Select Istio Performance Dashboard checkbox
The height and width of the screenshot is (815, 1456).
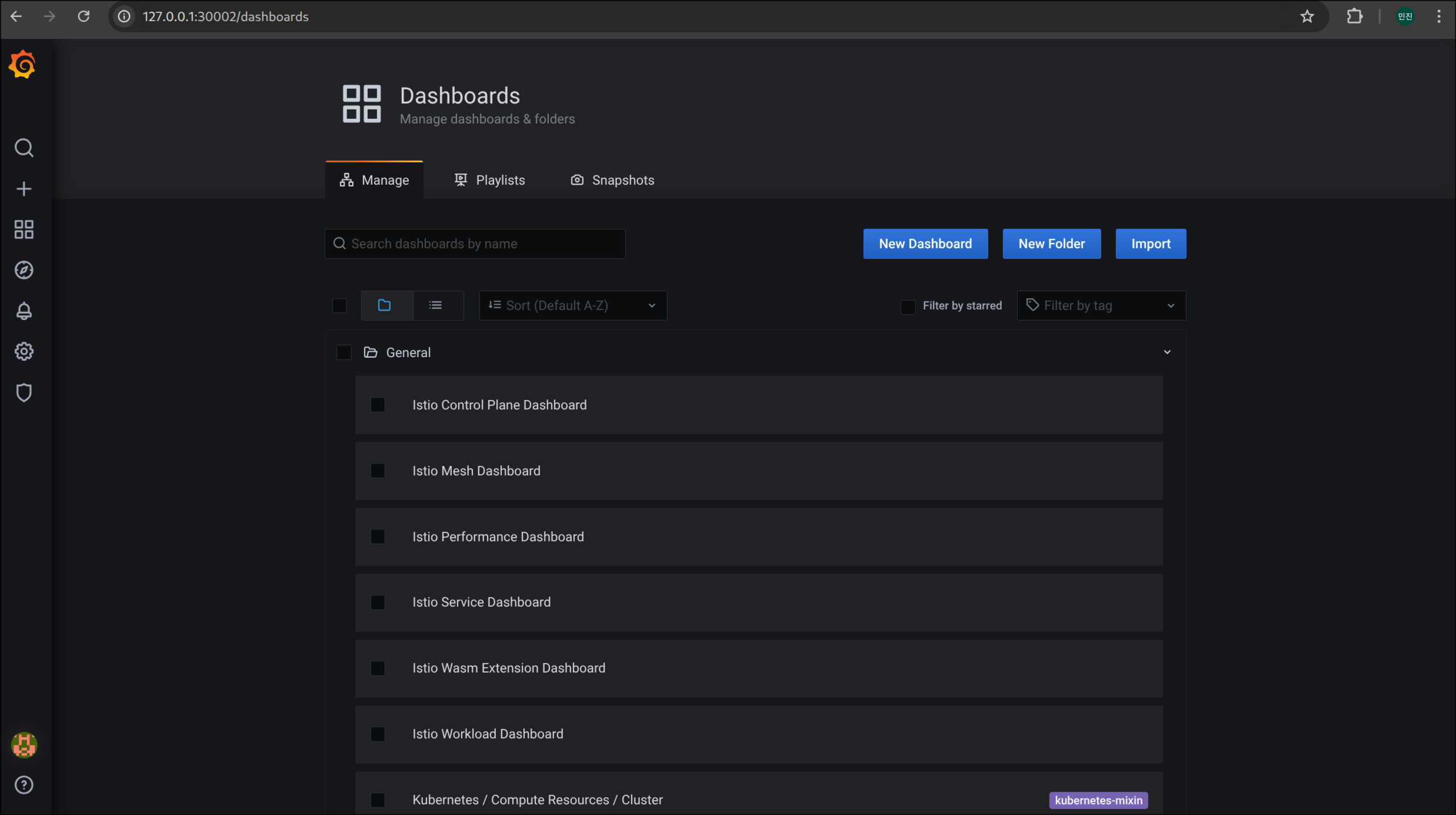(x=378, y=537)
